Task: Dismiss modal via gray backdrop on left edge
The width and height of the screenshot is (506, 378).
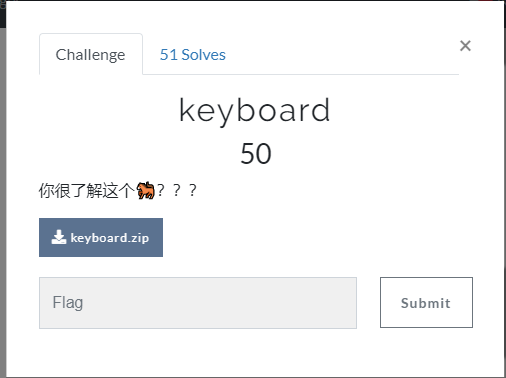Action: click(x=3, y=200)
